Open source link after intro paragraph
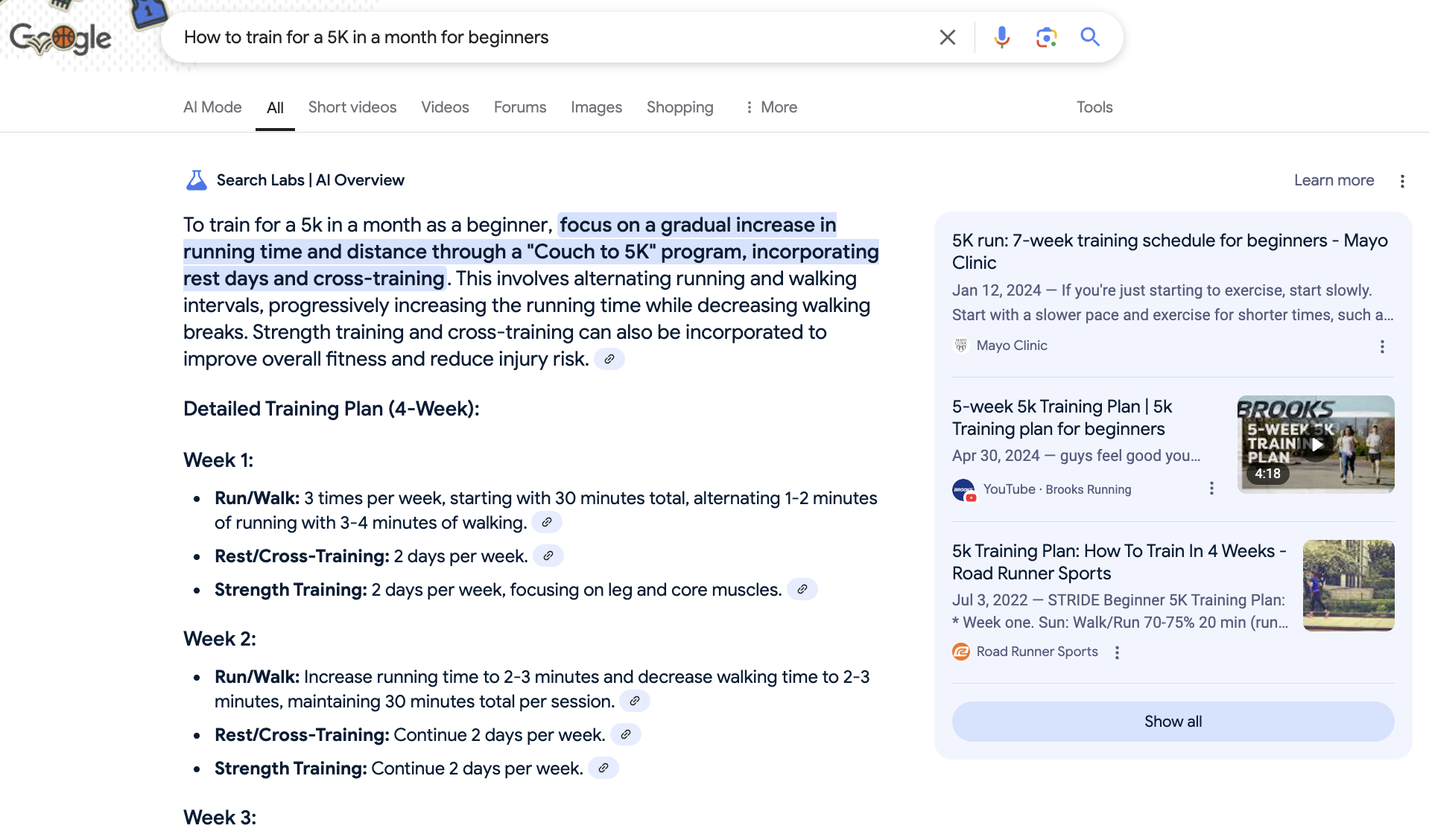This screenshot has width=1429, height=840. [x=609, y=359]
